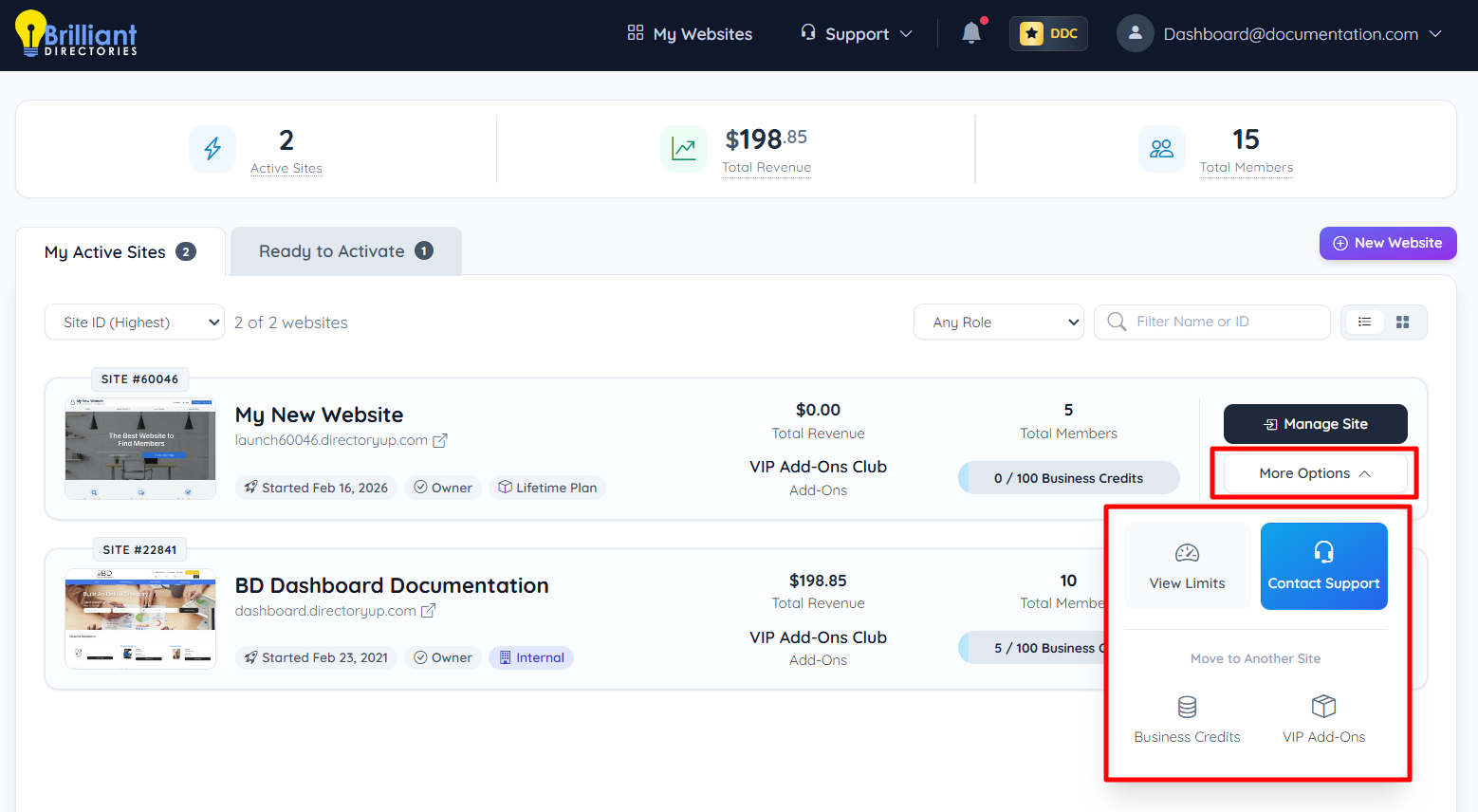Click the Contact Support headset icon
Viewport: 1478px width, 812px height.
pyautogui.click(x=1324, y=552)
